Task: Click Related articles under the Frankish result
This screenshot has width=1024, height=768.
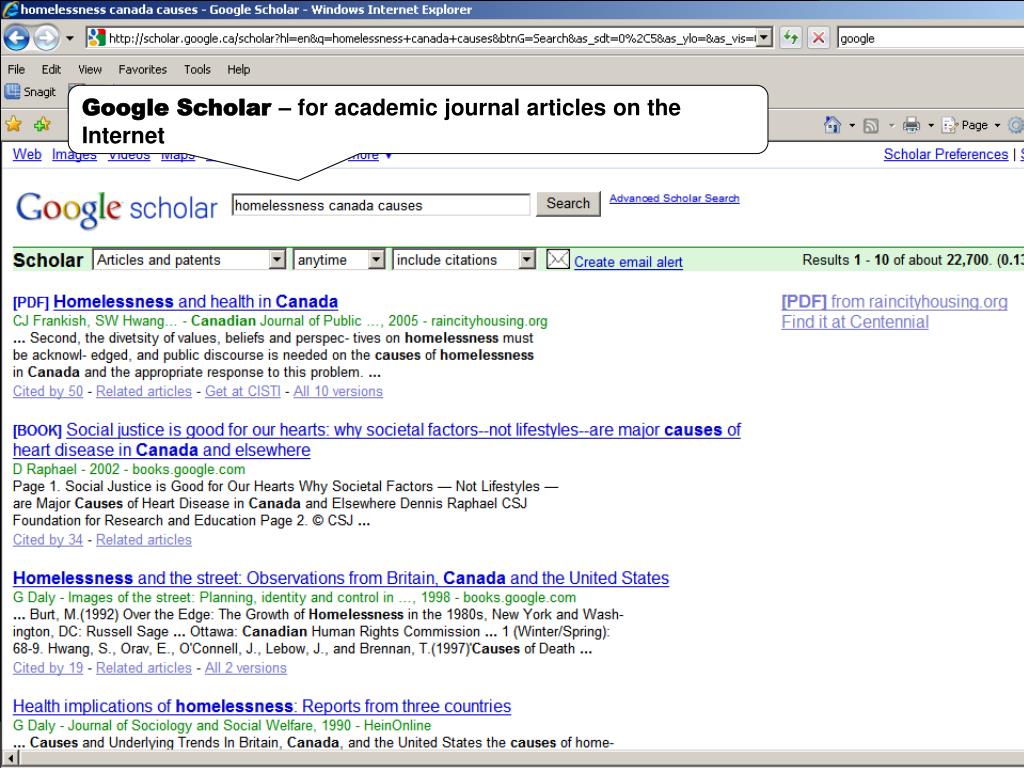Action: click(144, 391)
